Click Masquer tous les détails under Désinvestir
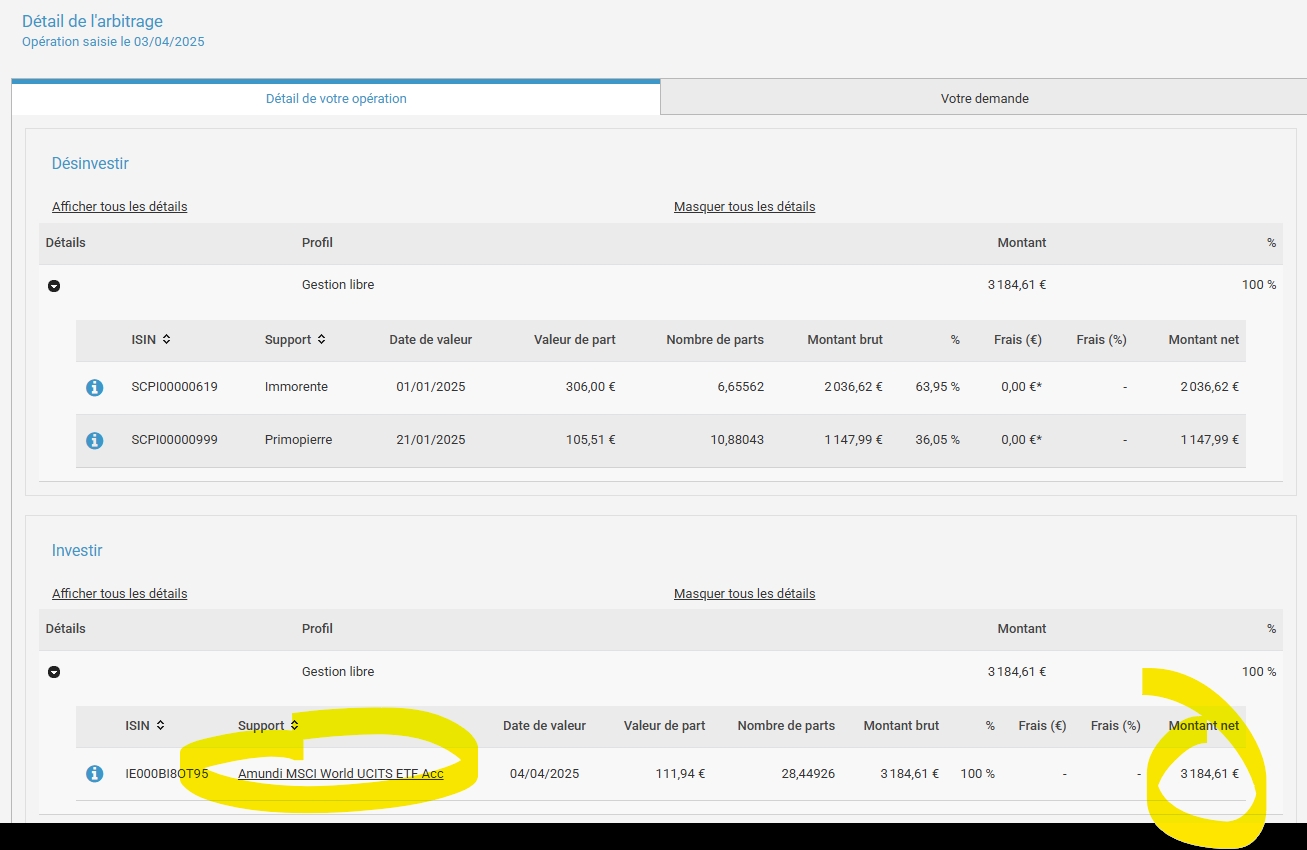Image resolution: width=1307 pixels, height=850 pixels. (744, 206)
